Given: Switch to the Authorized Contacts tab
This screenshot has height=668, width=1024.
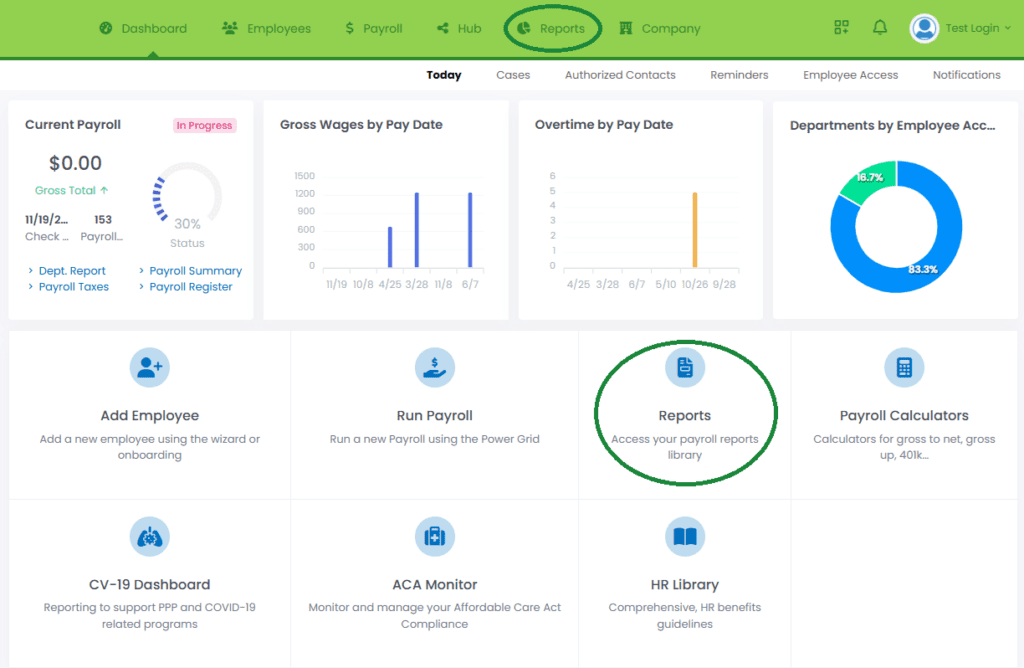Looking at the screenshot, I should point(620,75).
